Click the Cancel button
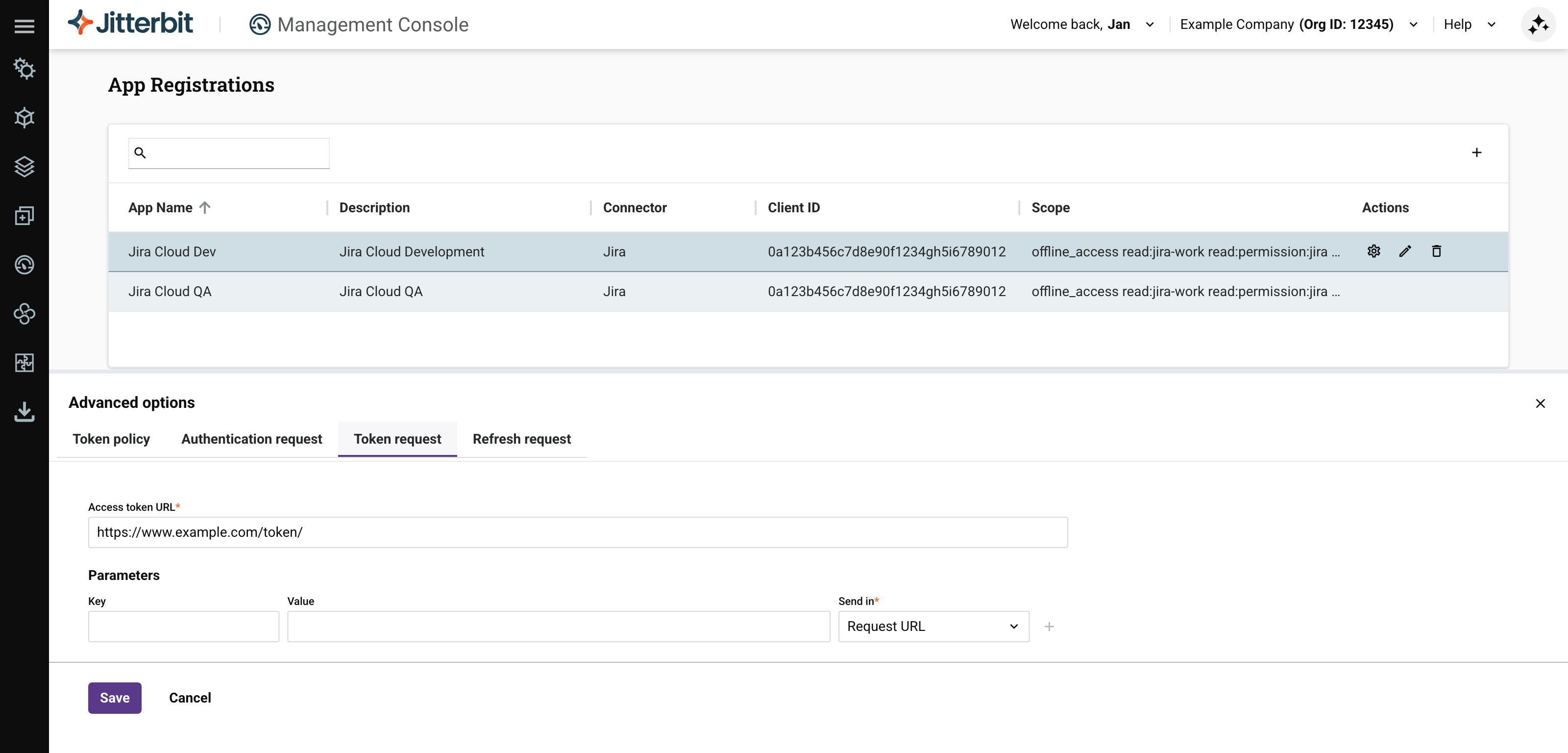This screenshot has height=753, width=1568. pyautogui.click(x=190, y=698)
